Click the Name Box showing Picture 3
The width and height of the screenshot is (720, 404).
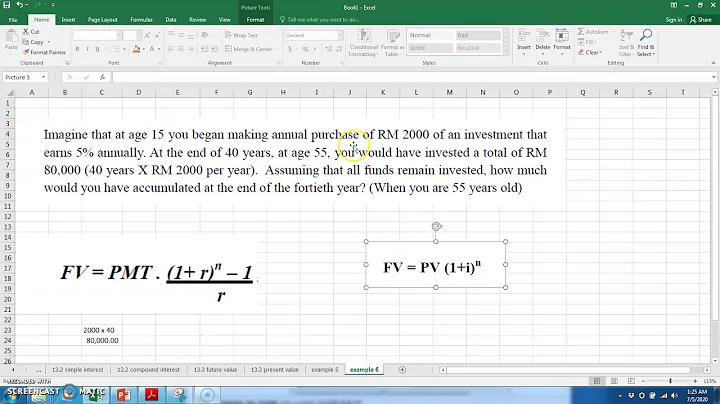25,77
